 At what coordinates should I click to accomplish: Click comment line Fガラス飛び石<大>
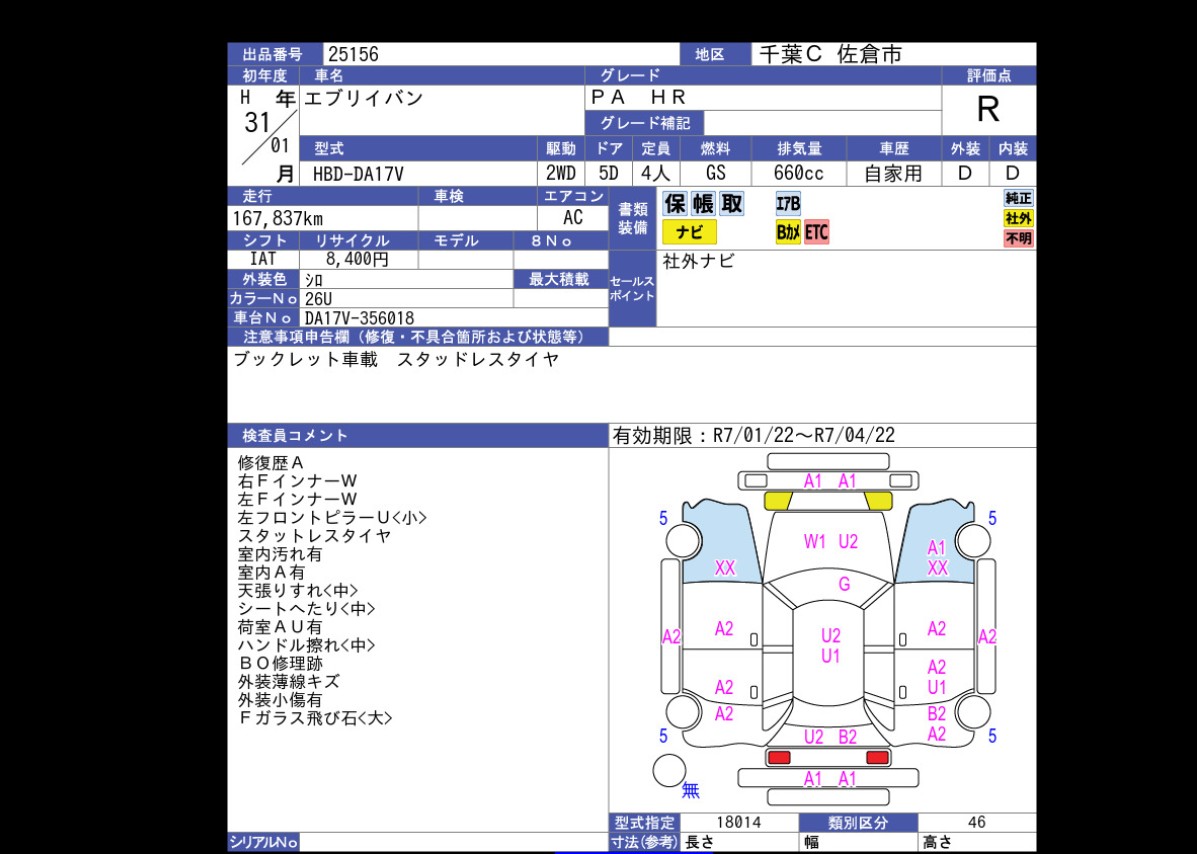tap(315, 718)
